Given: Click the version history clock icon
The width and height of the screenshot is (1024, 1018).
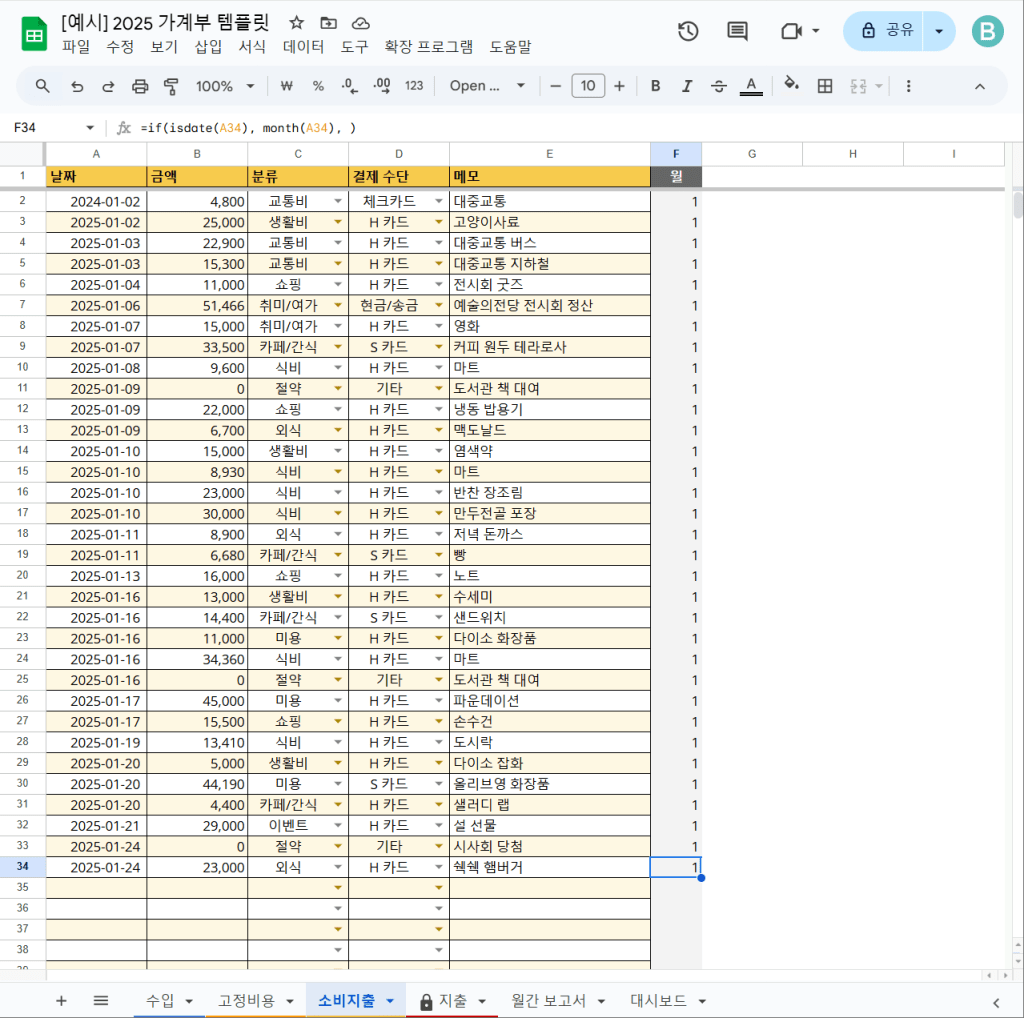Looking at the screenshot, I should coord(688,31).
